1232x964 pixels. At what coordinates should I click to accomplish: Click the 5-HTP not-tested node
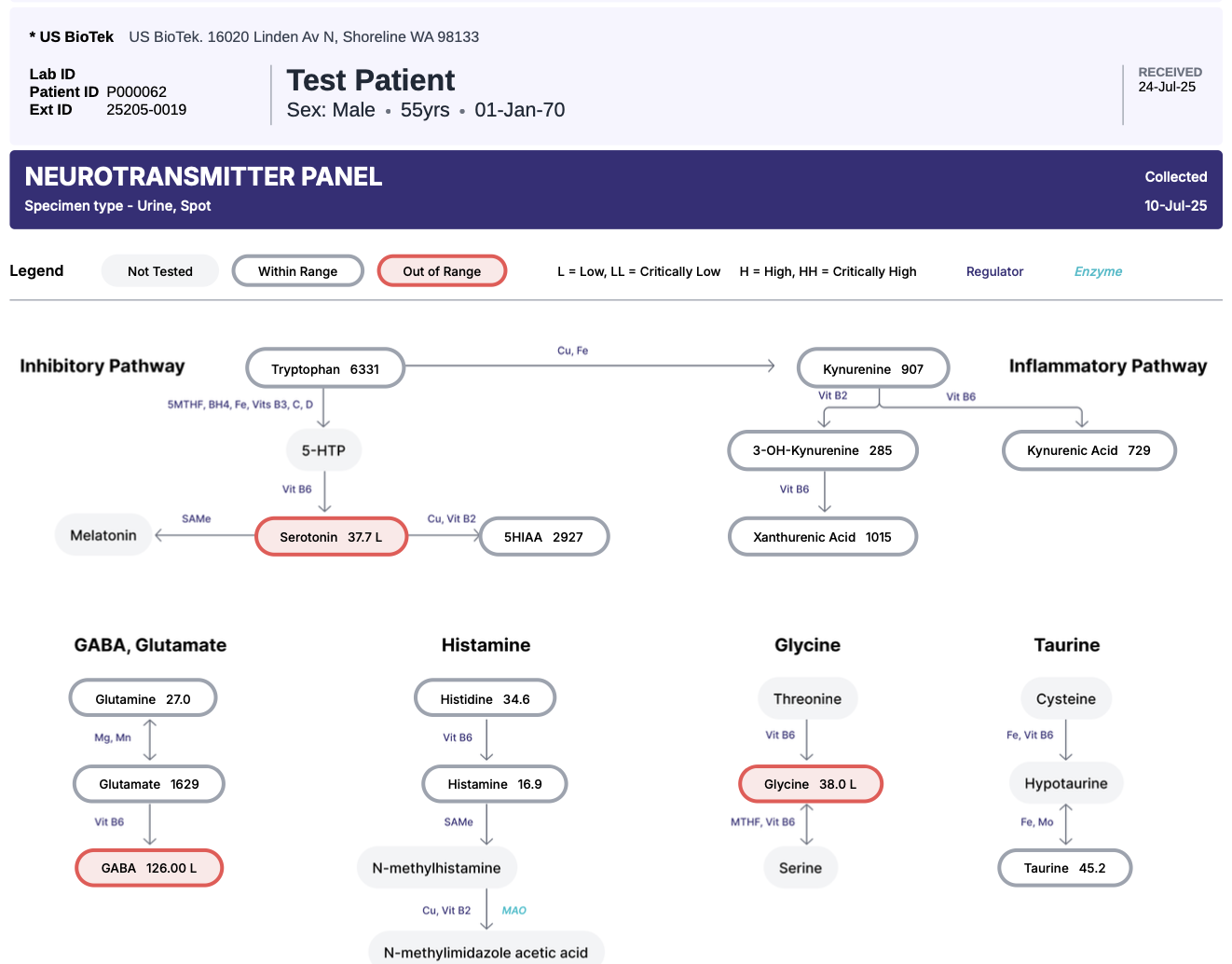point(323,450)
